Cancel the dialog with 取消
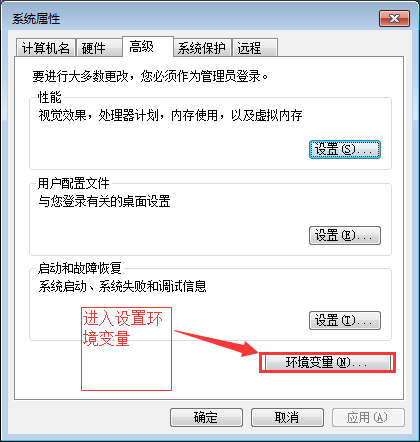The height and width of the screenshot is (442, 420). 287,417
